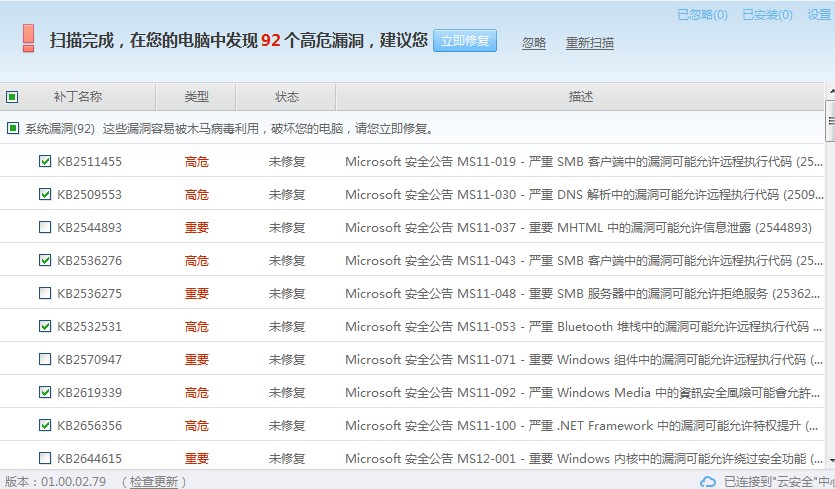Select the KB2511455 patch name

89,161
